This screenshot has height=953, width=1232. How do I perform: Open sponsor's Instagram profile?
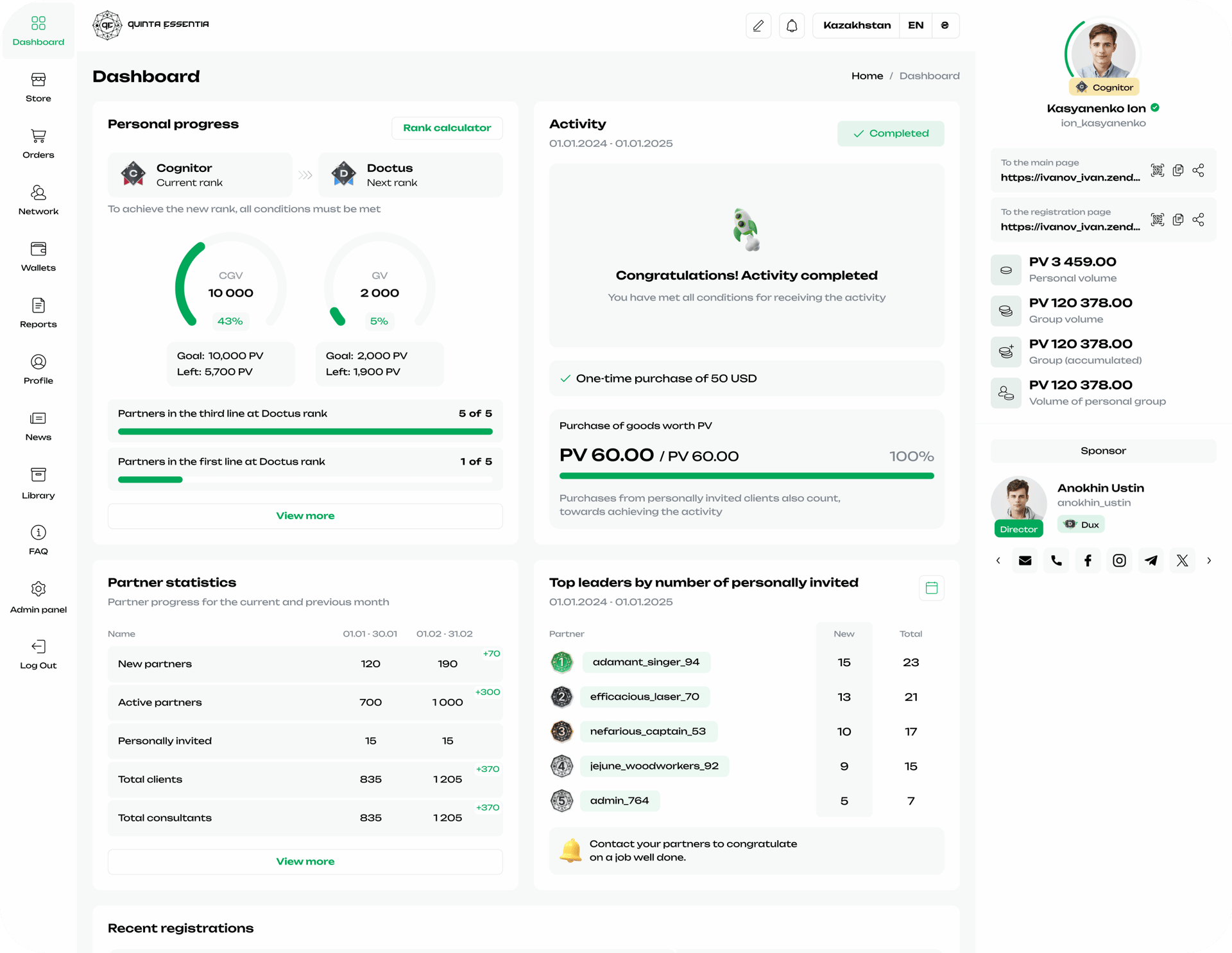coord(1120,560)
